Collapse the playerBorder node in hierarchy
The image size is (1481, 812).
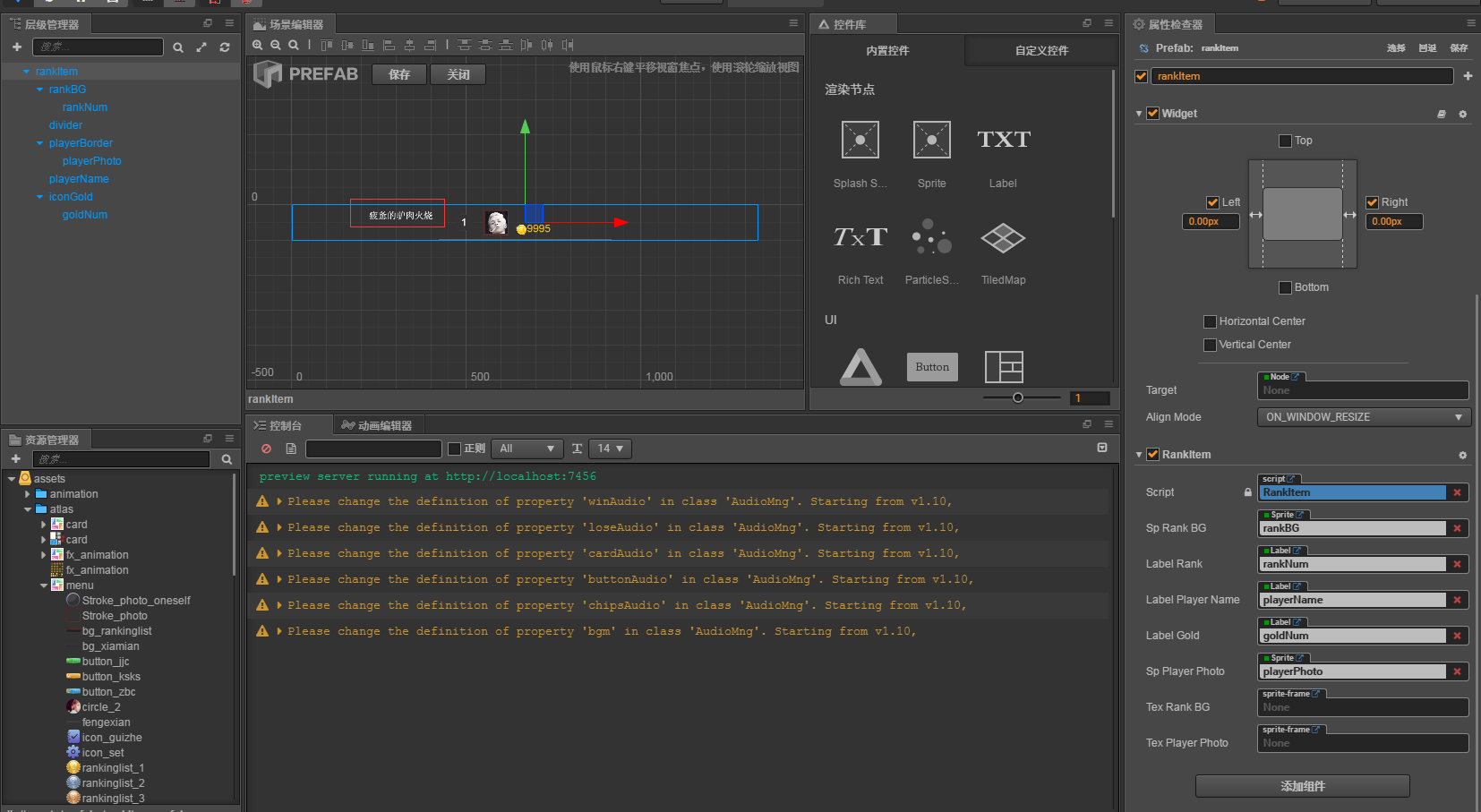coord(39,143)
